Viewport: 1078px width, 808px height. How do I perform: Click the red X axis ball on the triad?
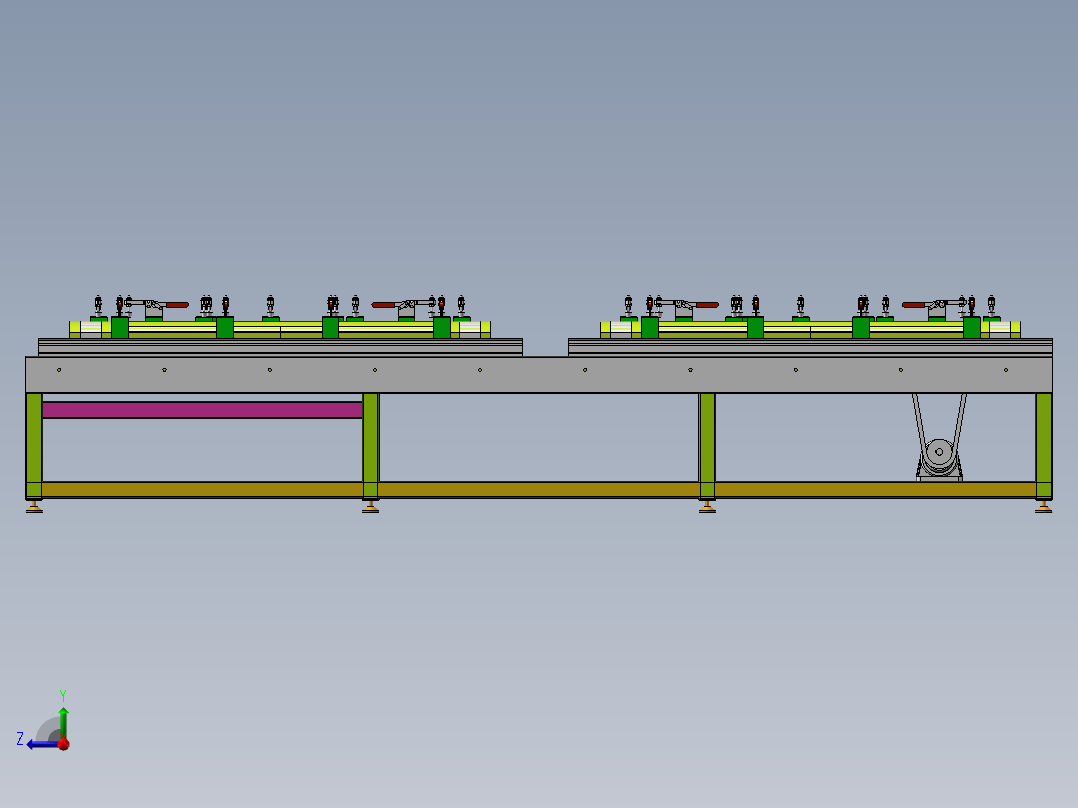64,743
